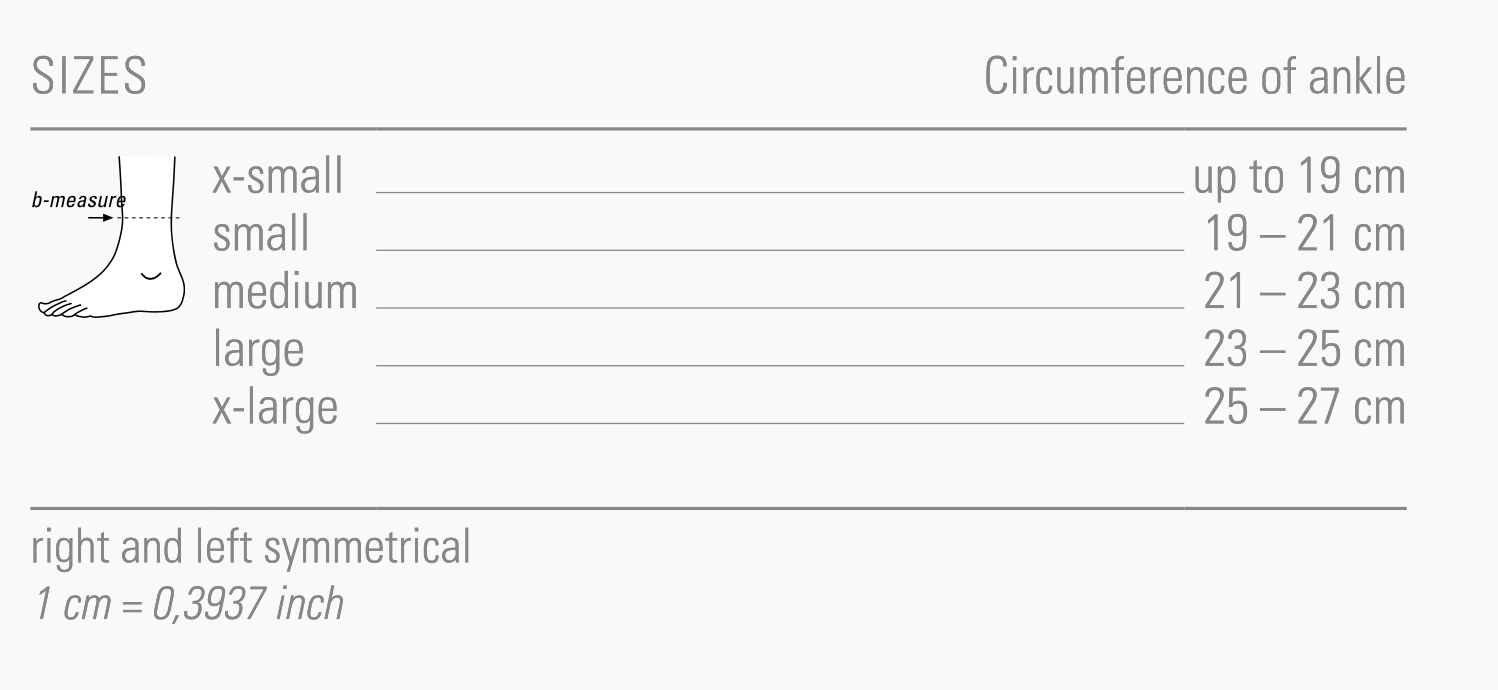
Task: Click the '21 – 23 cm' measurement
Action: click(1304, 292)
